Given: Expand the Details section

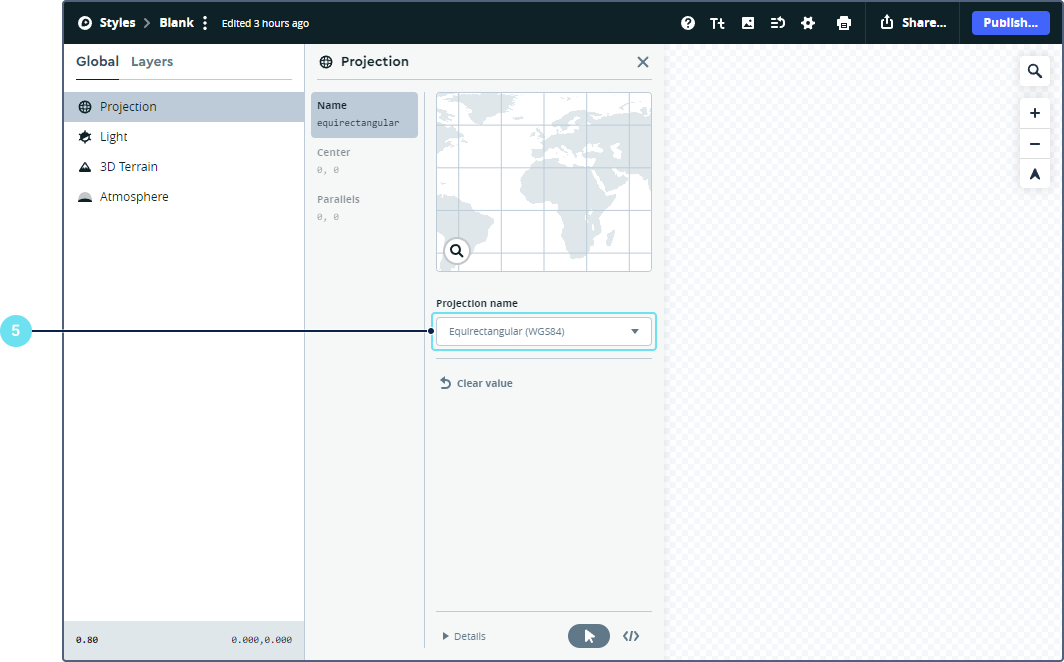Looking at the screenshot, I should pos(464,636).
